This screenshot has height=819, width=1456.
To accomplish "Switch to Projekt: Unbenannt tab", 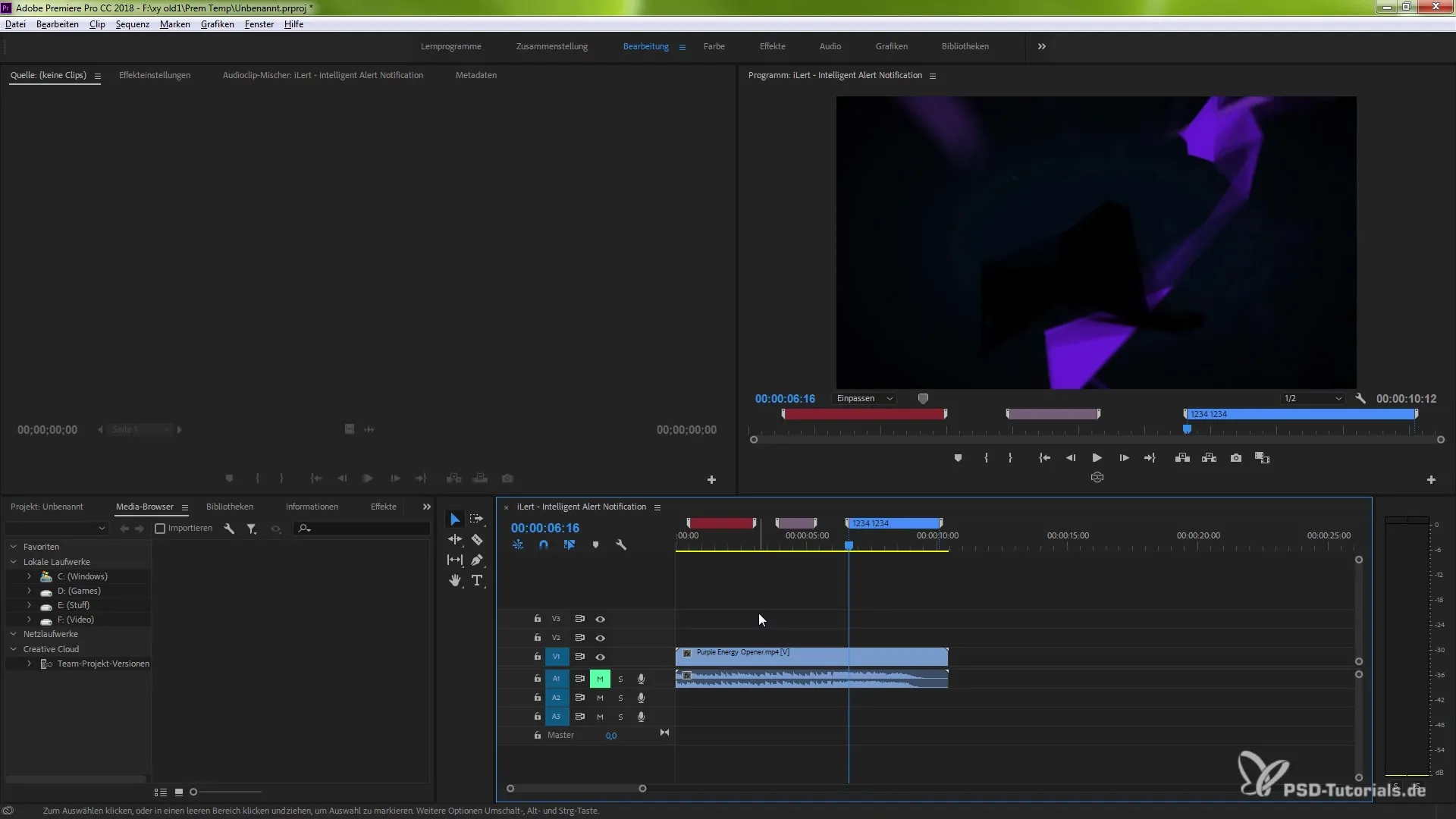I will point(47,507).
